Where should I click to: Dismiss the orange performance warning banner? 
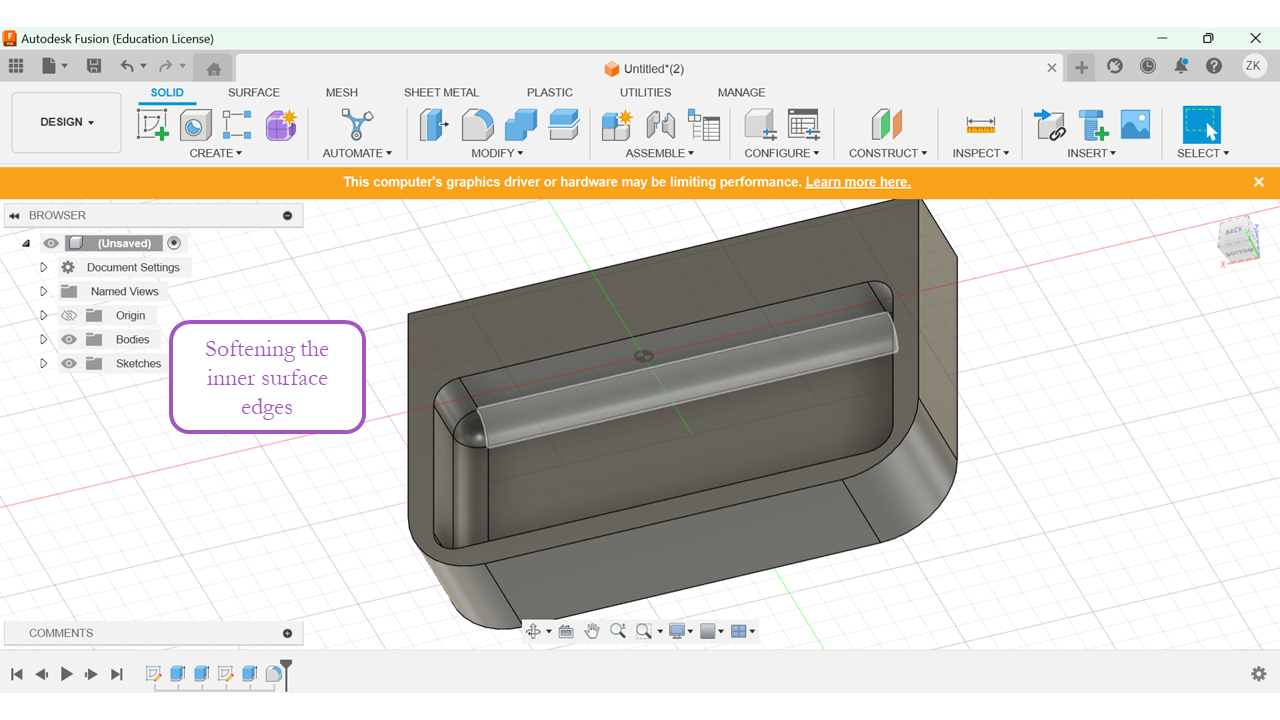pyautogui.click(x=1259, y=182)
